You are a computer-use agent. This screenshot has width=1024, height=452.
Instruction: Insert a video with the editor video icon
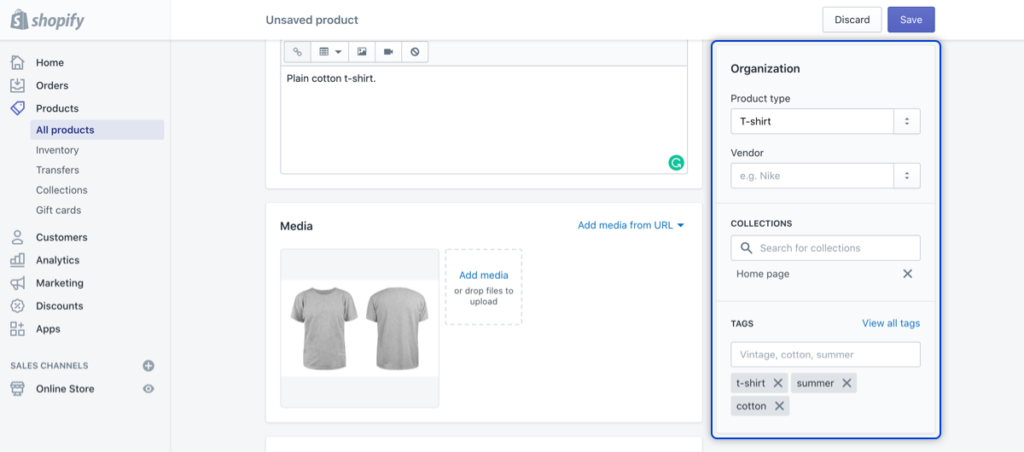pos(389,52)
